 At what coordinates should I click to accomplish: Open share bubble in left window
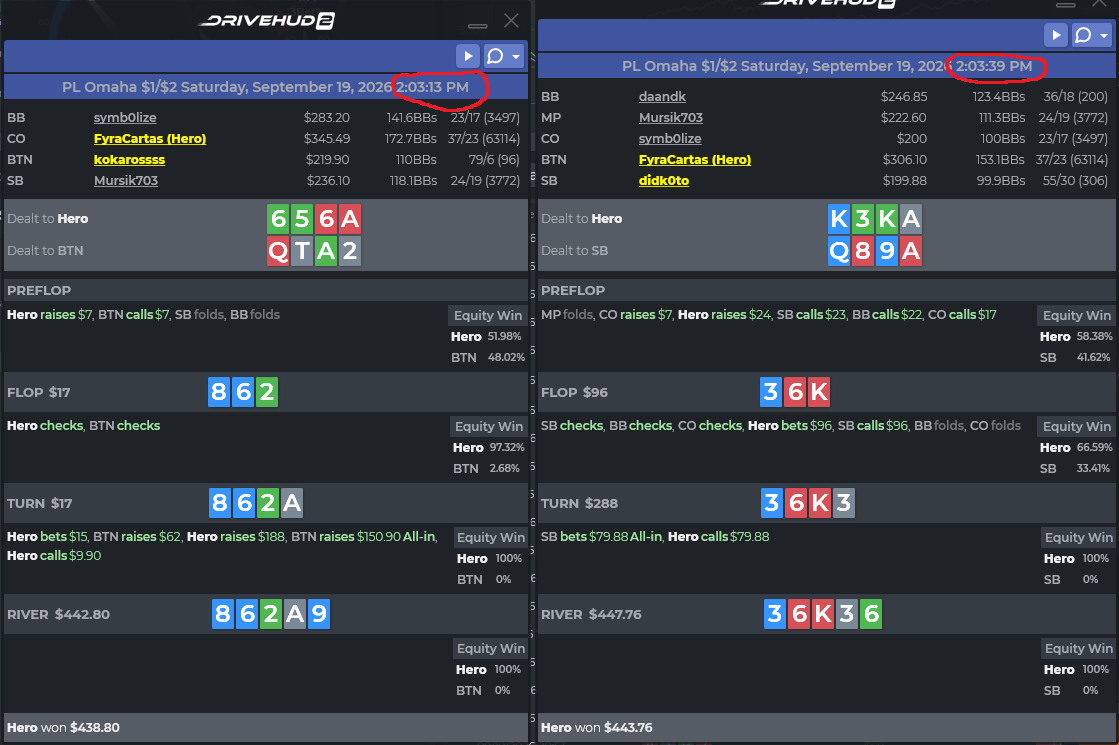(495, 56)
